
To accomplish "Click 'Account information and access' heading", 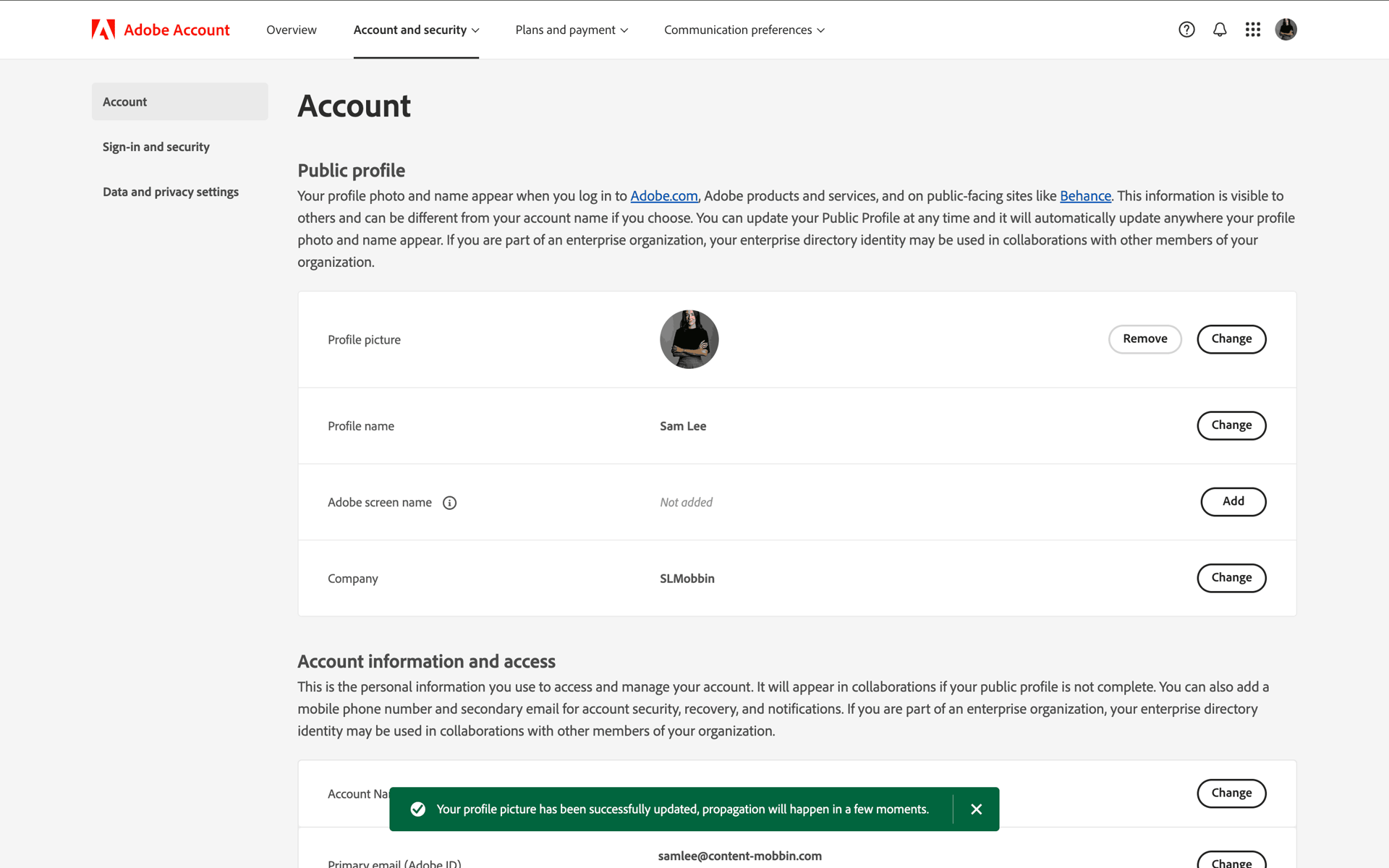I will point(426,661).
